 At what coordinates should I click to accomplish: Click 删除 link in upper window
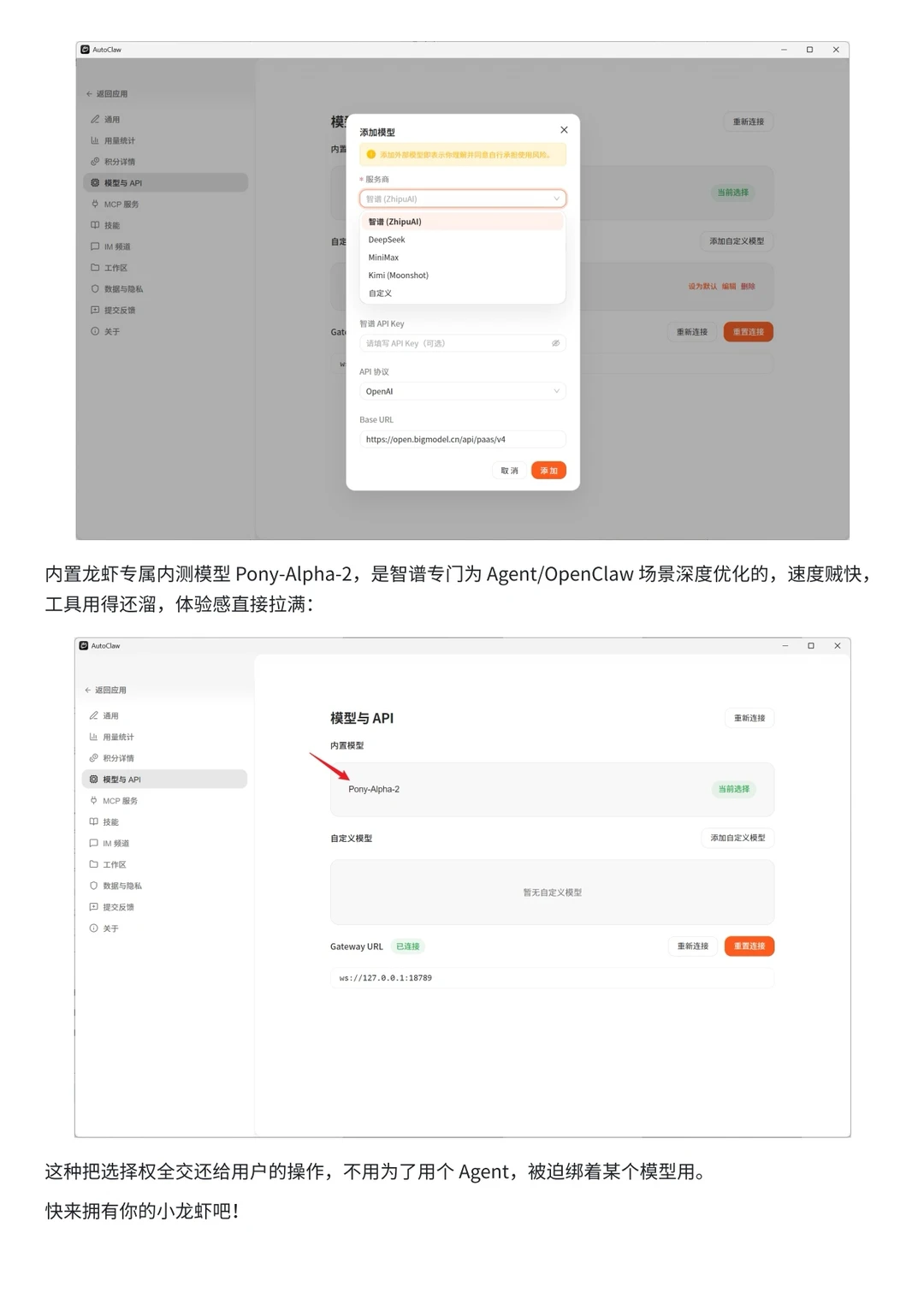tap(748, 287)
